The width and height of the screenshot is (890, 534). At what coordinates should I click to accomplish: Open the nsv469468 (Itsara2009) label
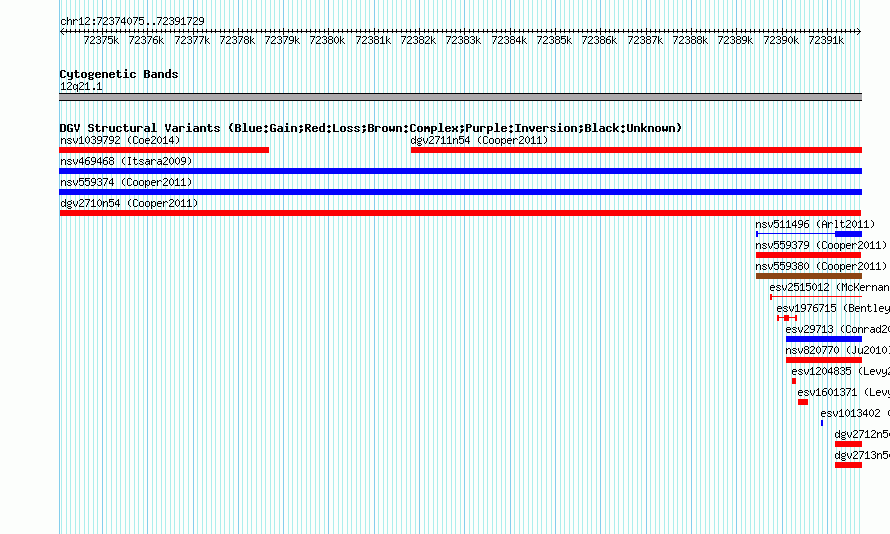(x=126, y=161)
